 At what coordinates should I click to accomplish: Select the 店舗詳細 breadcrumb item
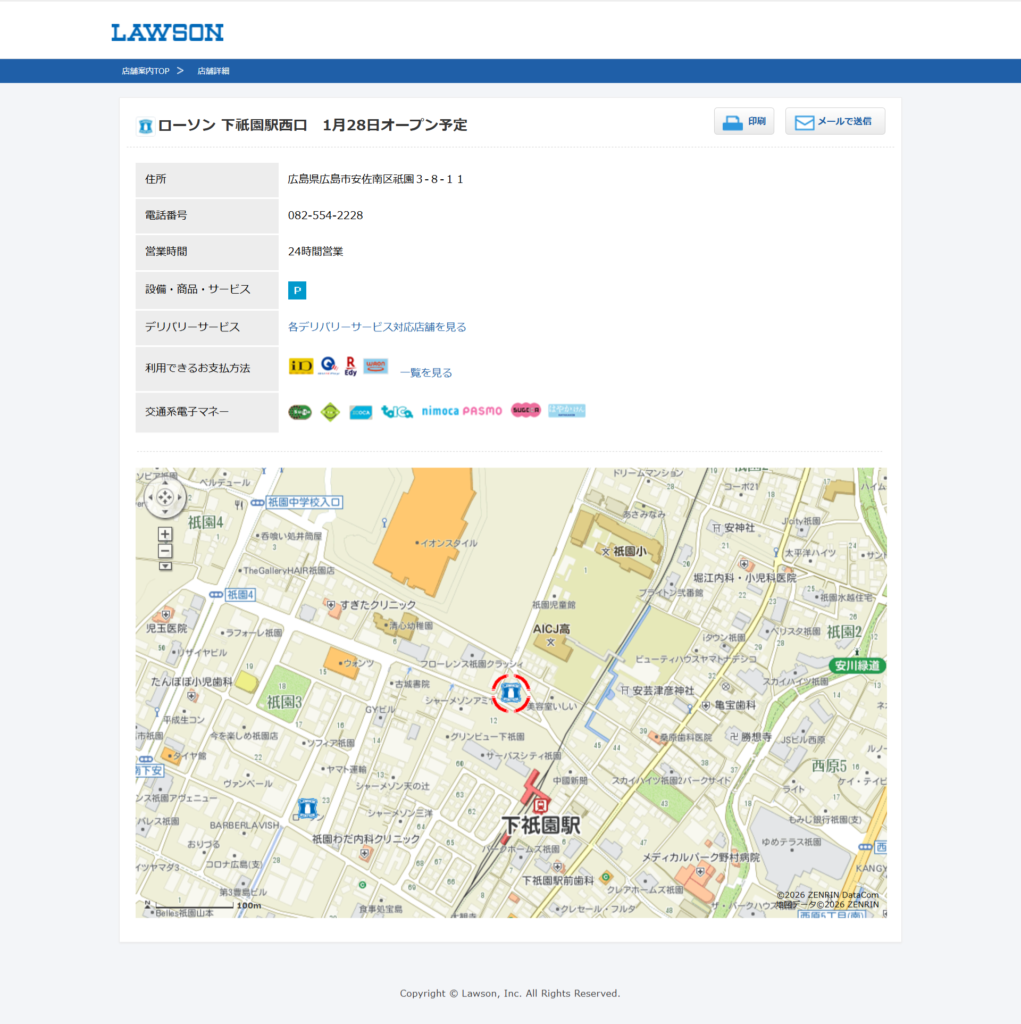213,71
